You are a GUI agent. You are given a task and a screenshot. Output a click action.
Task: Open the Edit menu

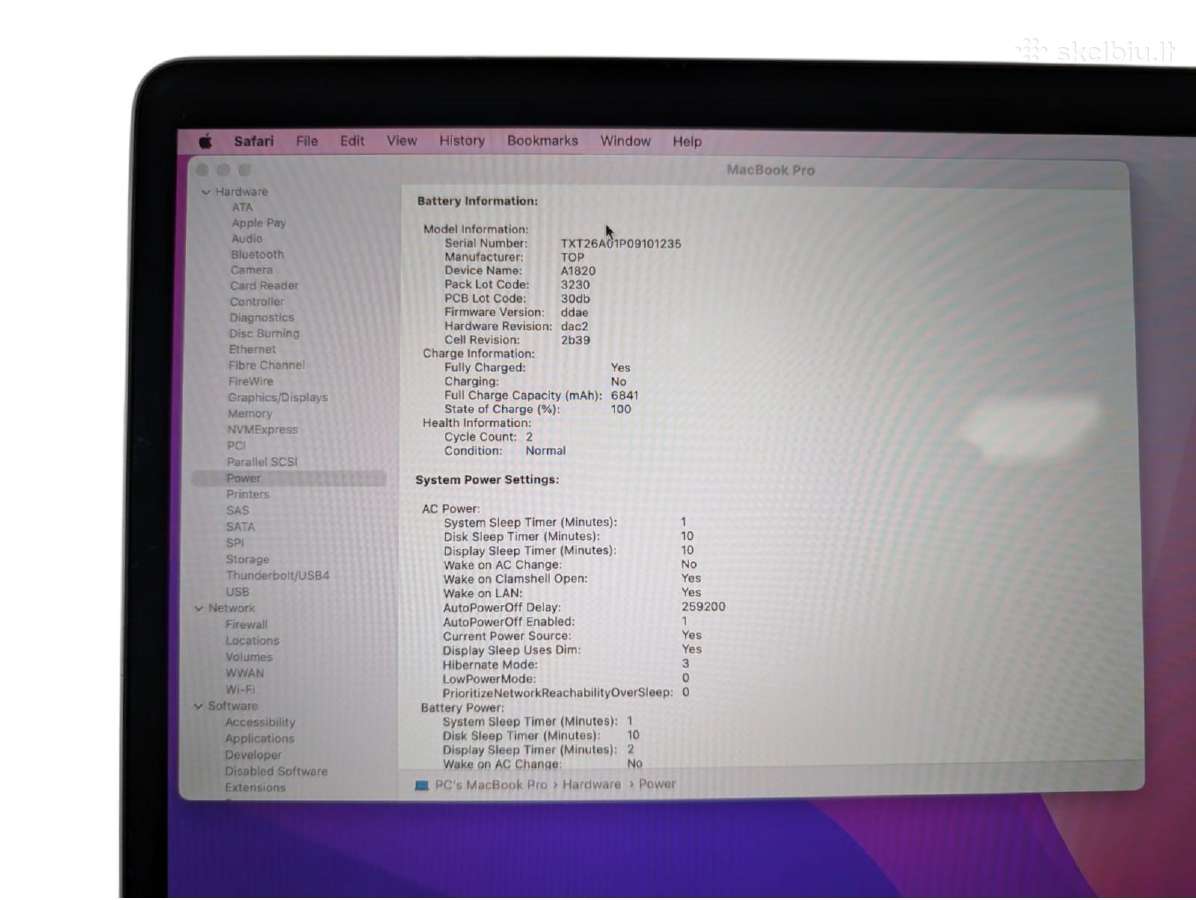coord(352,141)
